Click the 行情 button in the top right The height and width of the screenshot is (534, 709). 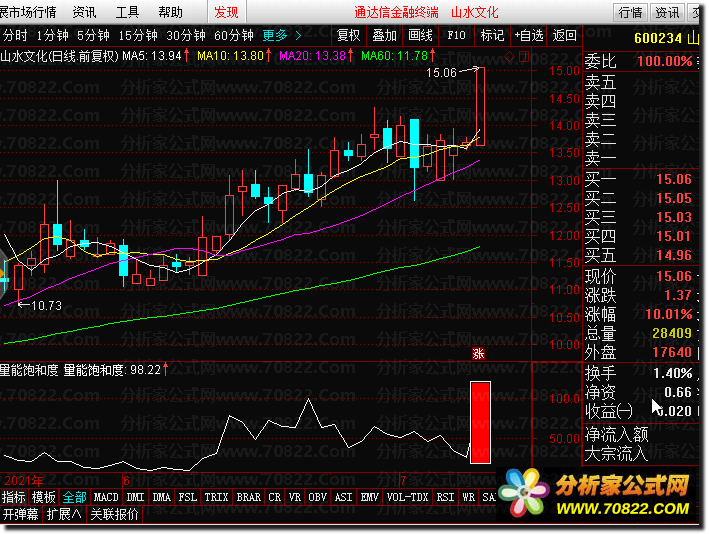click(x=630, y=12)
